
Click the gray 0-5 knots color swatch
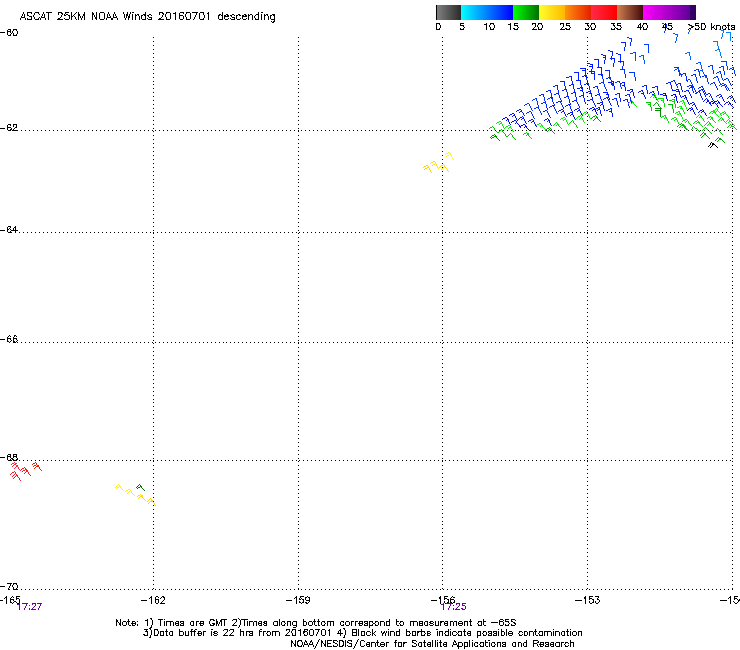tap(448, 12)
